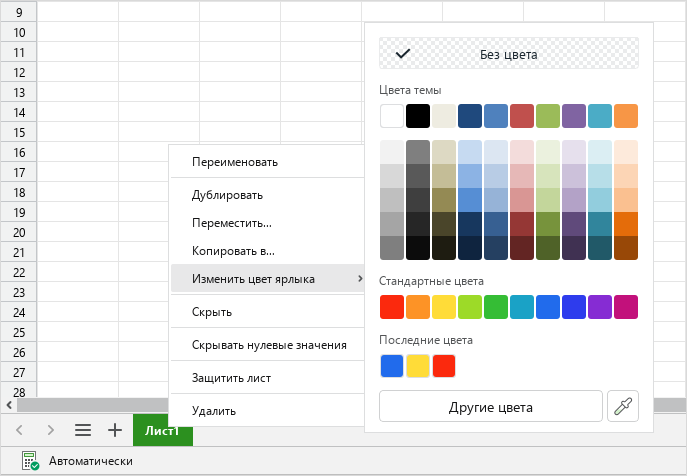
Task: Pick blue swatch under 'Последние цвета'
Action: coord(392,366)
